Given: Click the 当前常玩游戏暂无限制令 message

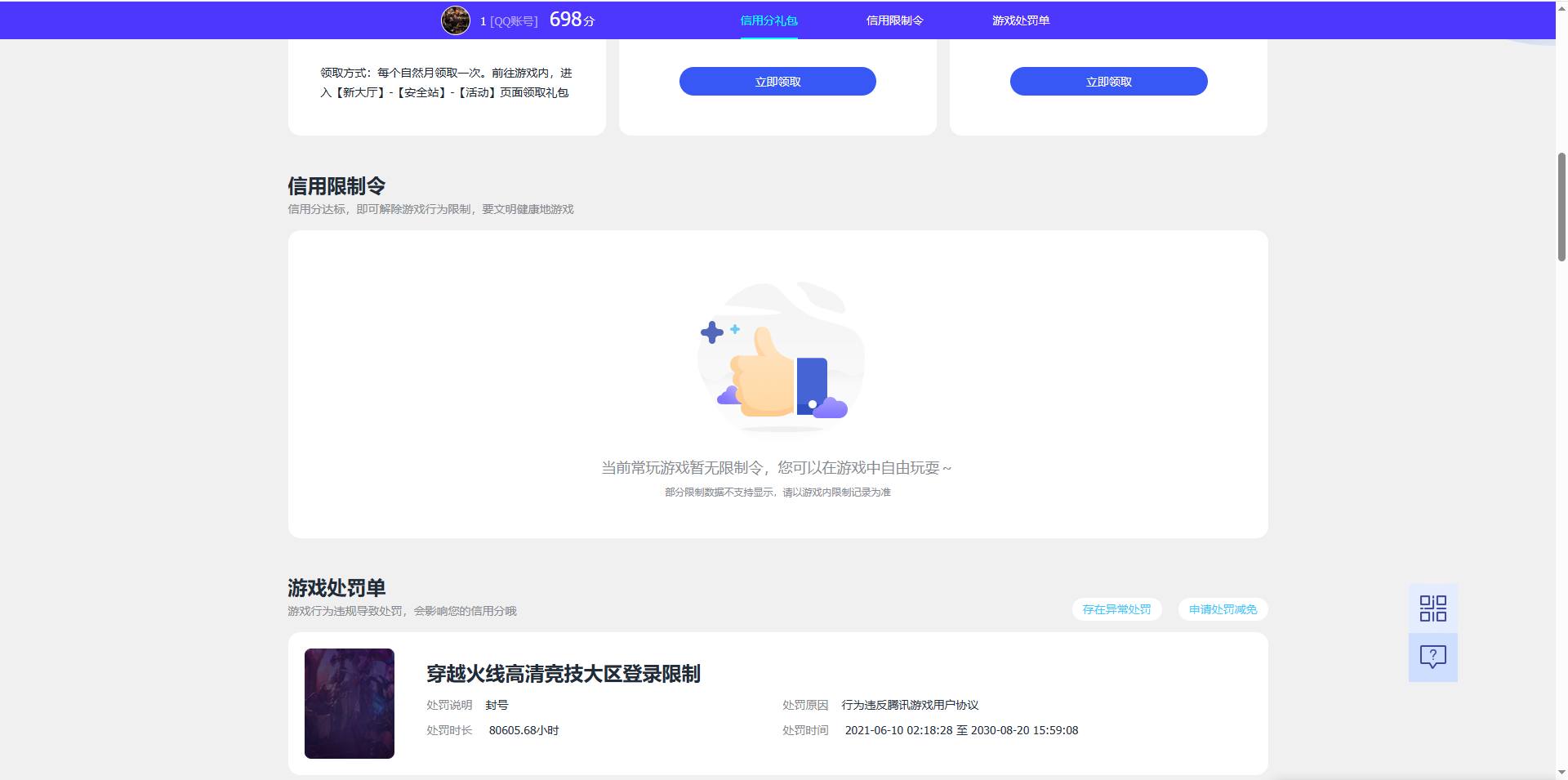Looking at the screenshot, I should pos(777,468).
